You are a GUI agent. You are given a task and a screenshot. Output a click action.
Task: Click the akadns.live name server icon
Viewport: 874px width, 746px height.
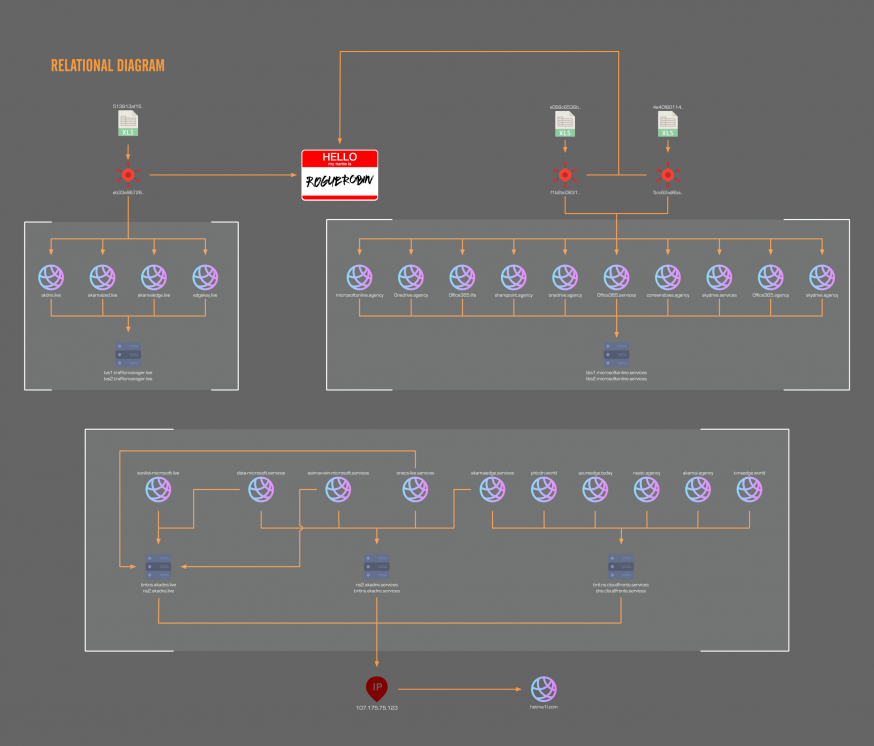point(158,566)
